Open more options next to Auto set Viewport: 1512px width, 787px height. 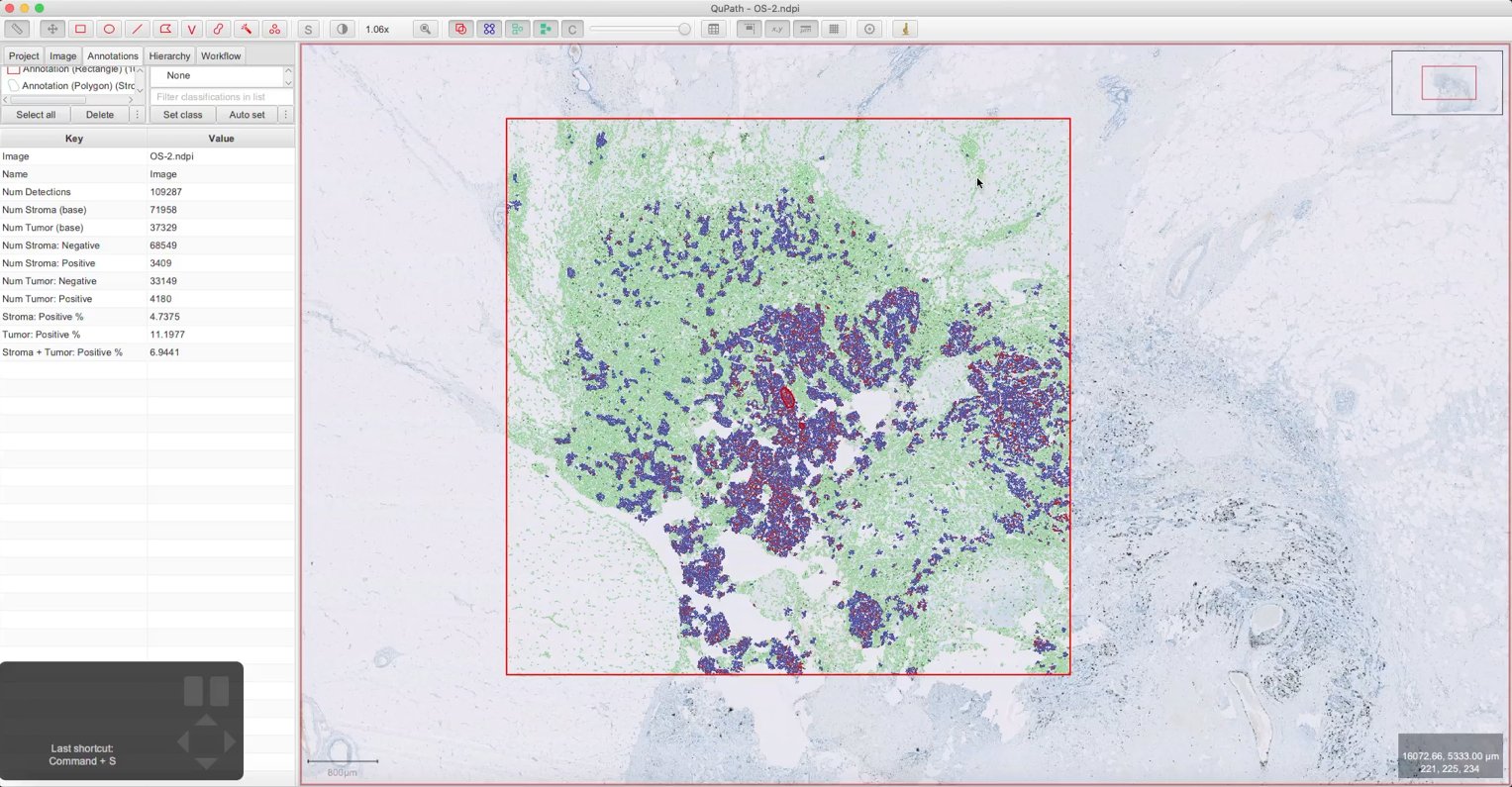(x=286, y=115)
